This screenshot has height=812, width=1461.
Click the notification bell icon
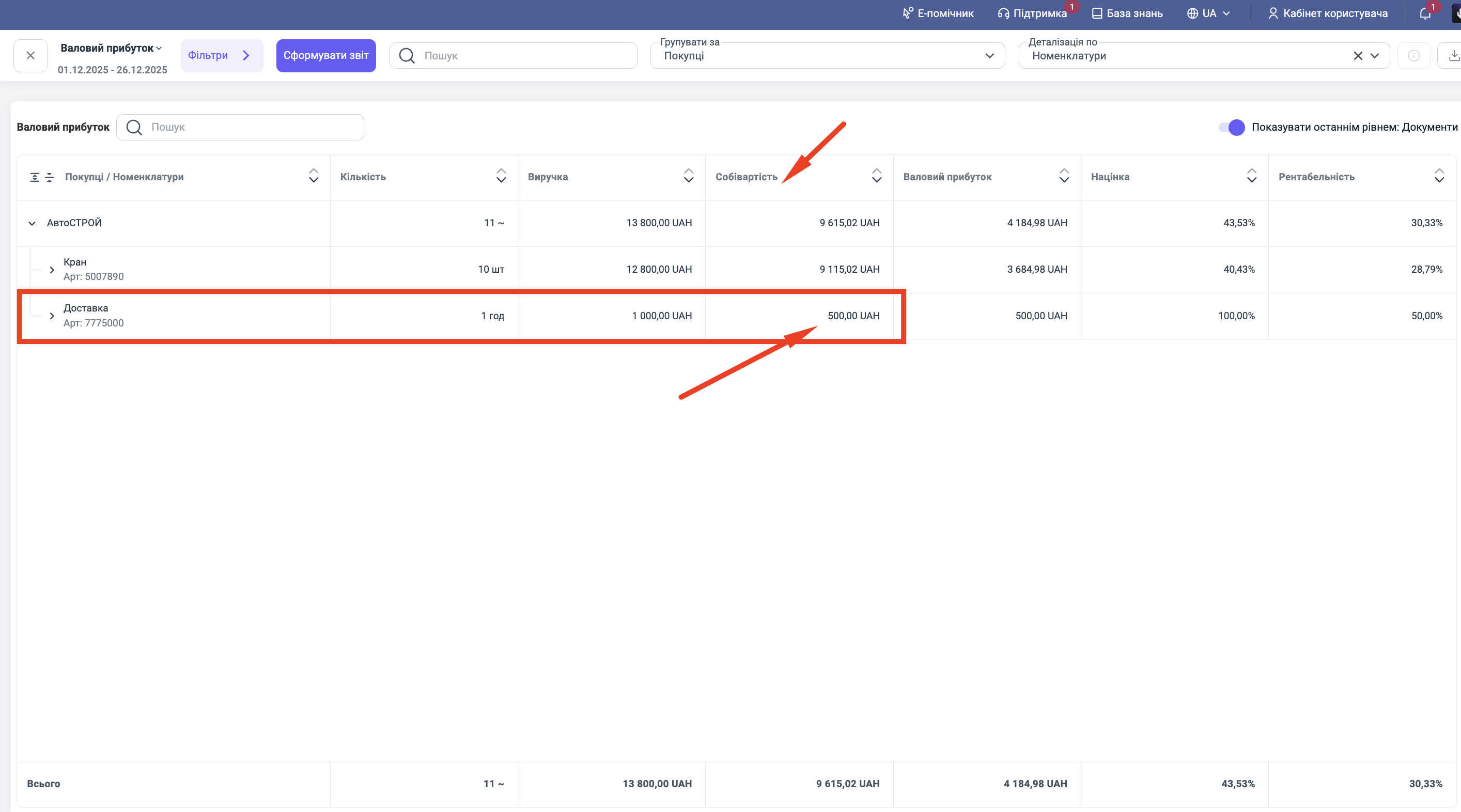click(x=1424, y=13)
